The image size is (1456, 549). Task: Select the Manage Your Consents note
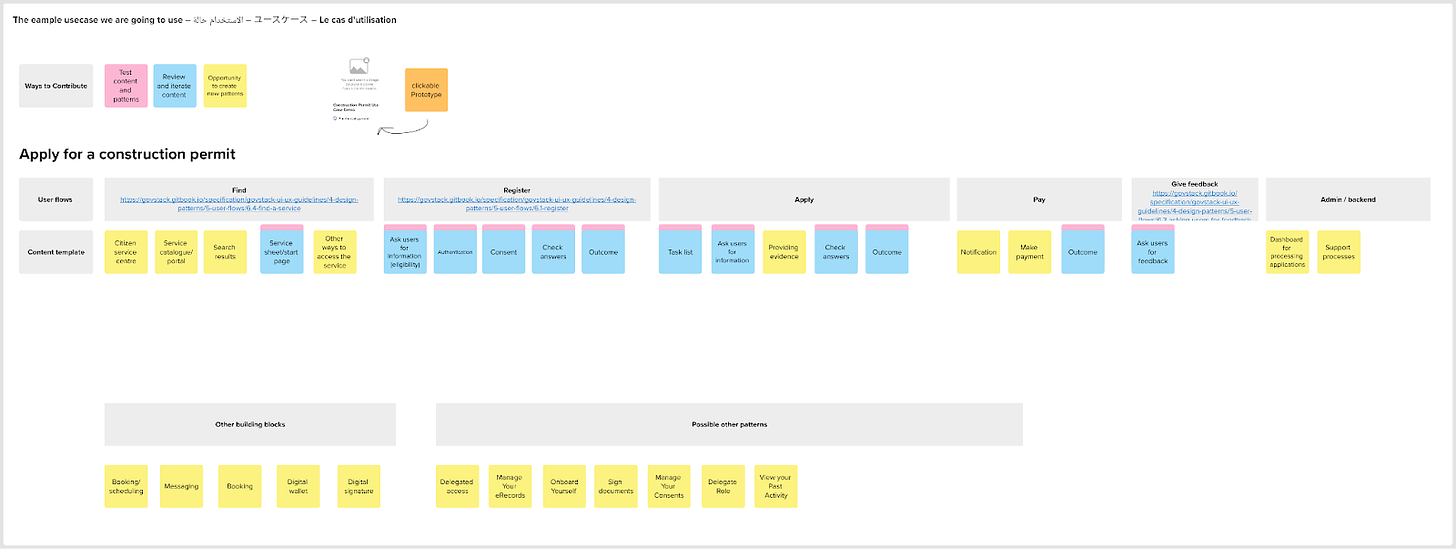pyautogui.click(x=669, y=486)
